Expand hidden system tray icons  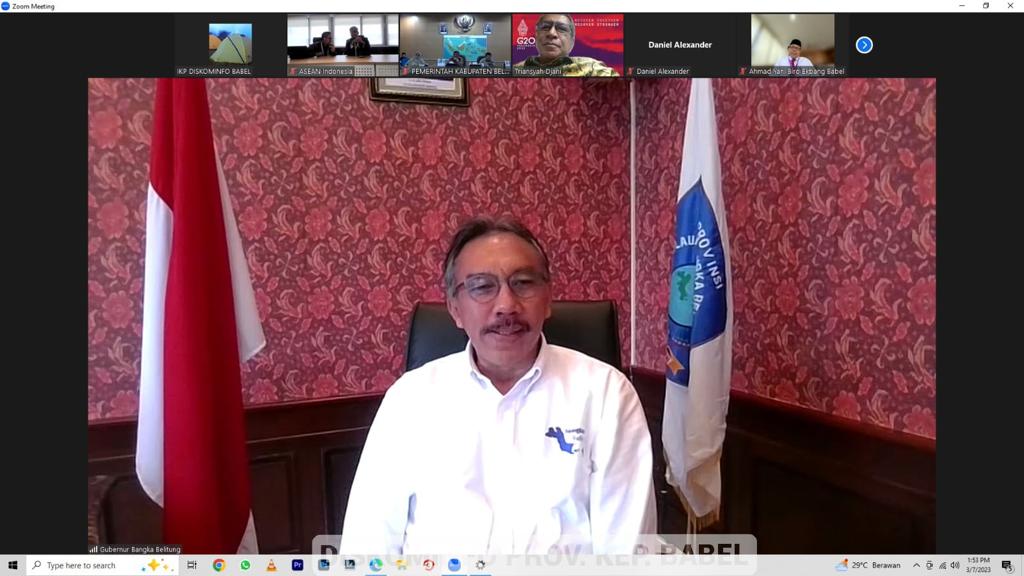[916, 565]
